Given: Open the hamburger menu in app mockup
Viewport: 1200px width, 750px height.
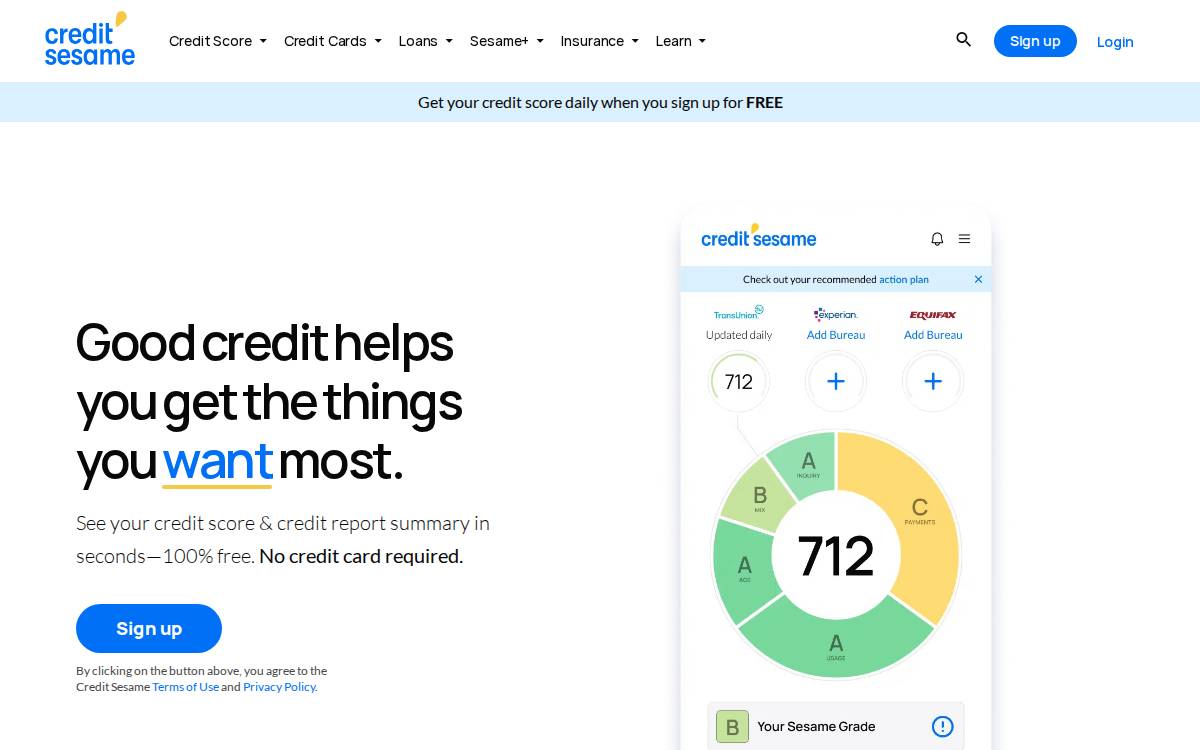Looking at the screenshot, I should [964, 239].
